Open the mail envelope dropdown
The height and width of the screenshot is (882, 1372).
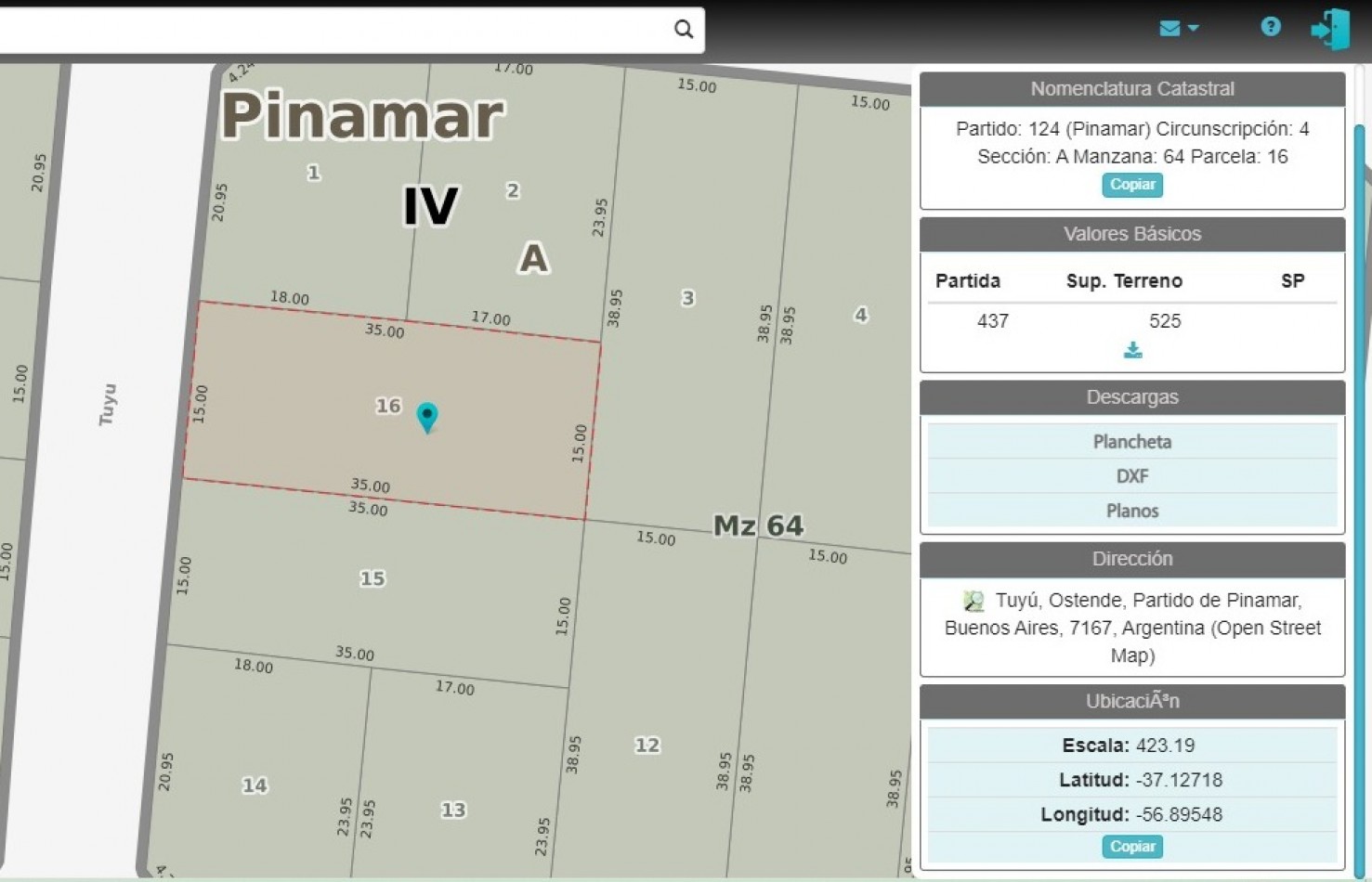[x=1179, y=29]
